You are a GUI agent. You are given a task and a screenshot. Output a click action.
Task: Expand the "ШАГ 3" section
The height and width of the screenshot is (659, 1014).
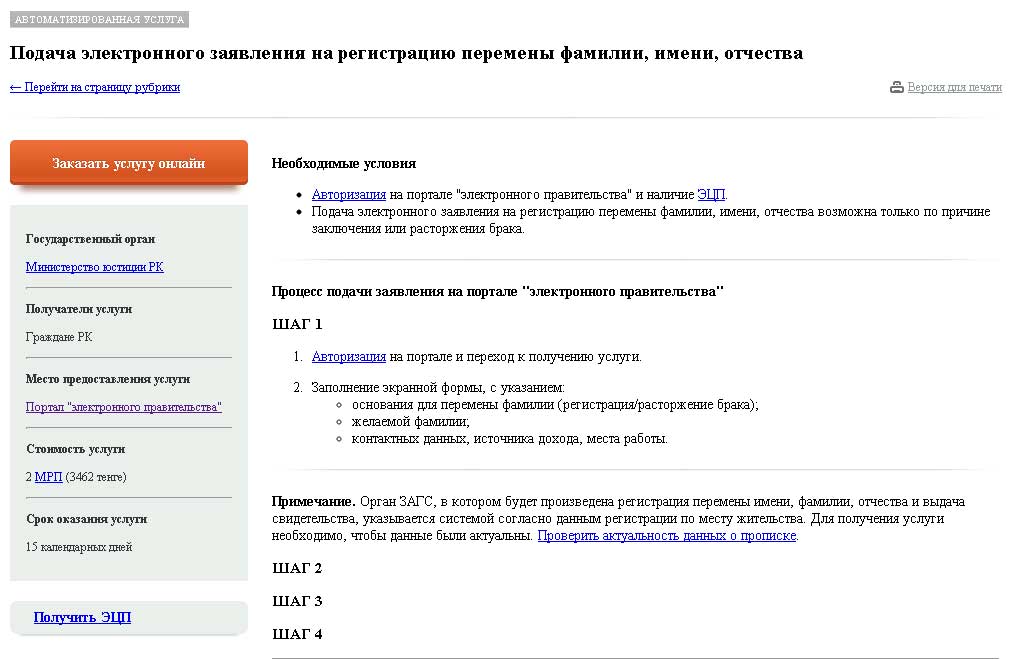pos(297,601)
